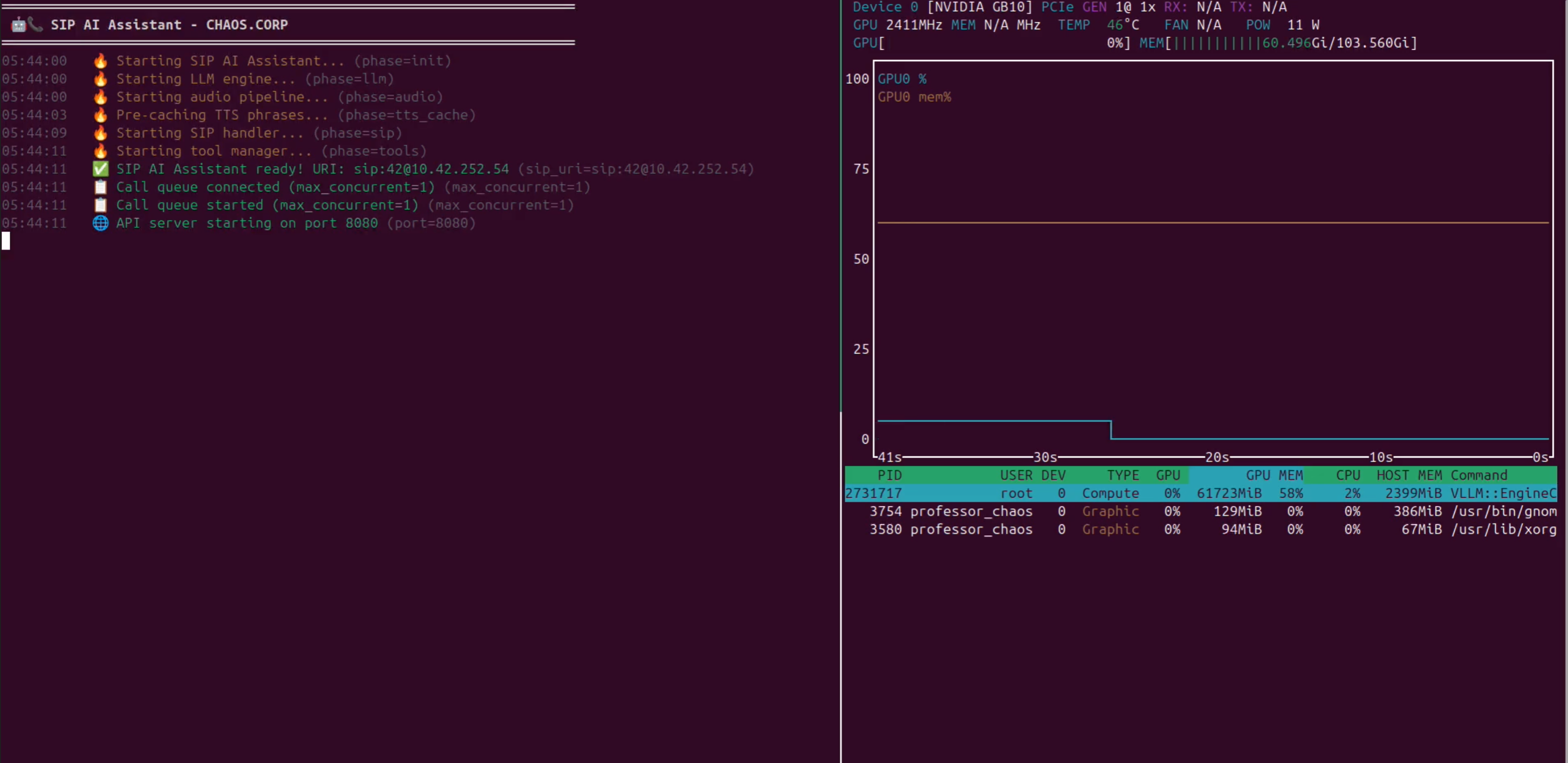Click the GPU0 mem% legend label
This screenshot has height=763, width=1568.
click(913, 97)
